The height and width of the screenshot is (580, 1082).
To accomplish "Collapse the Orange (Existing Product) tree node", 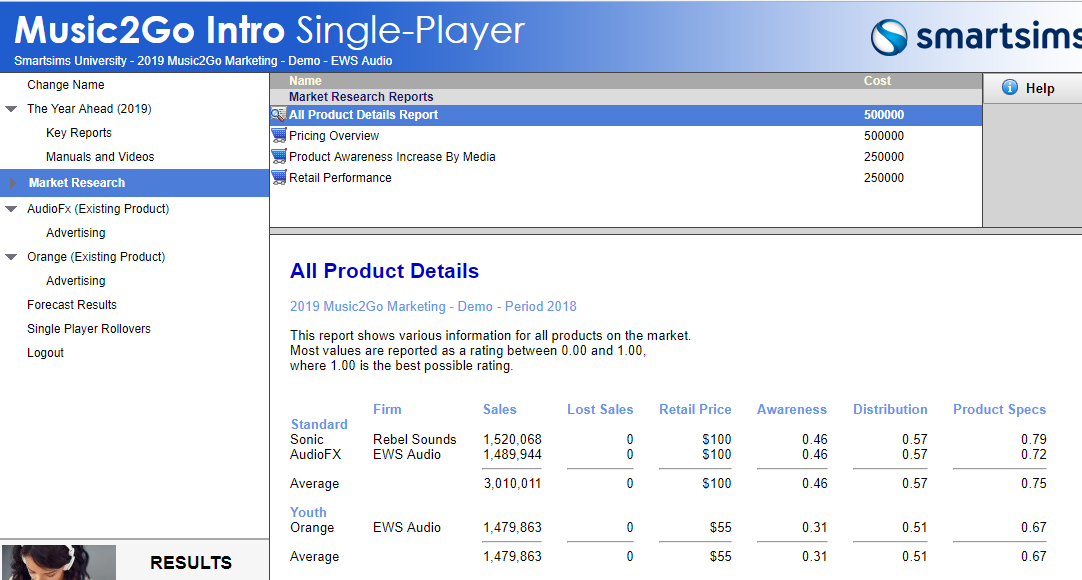I will tap(11, 257).
